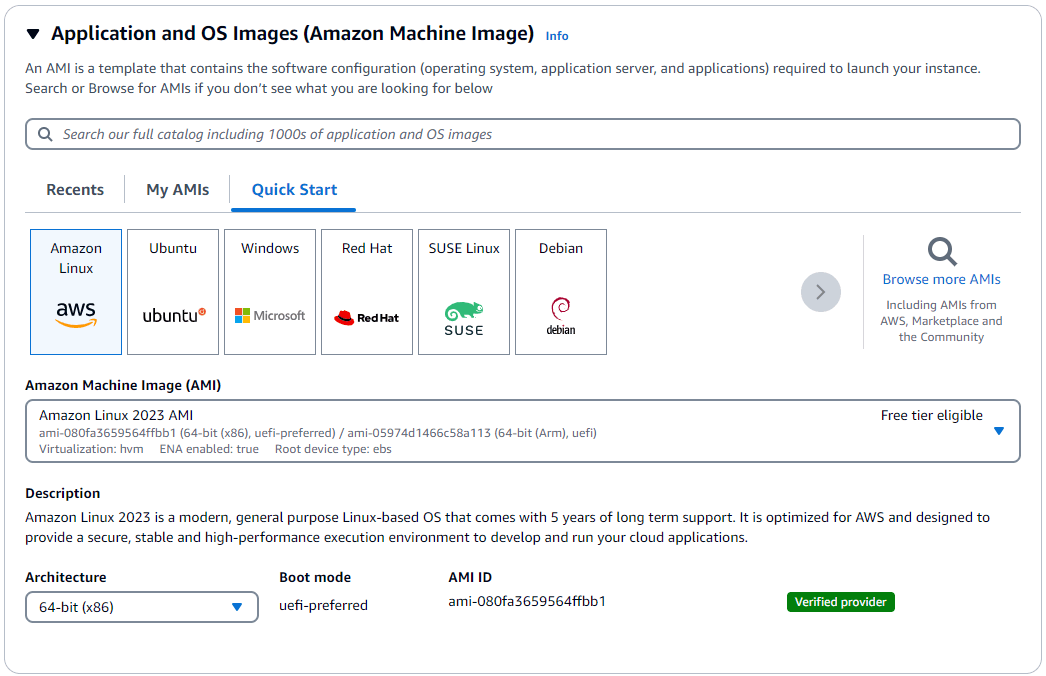Click the right arrow to see more OS cards
The height and width of the screenshot is (676, 1046).
(820, 291)
